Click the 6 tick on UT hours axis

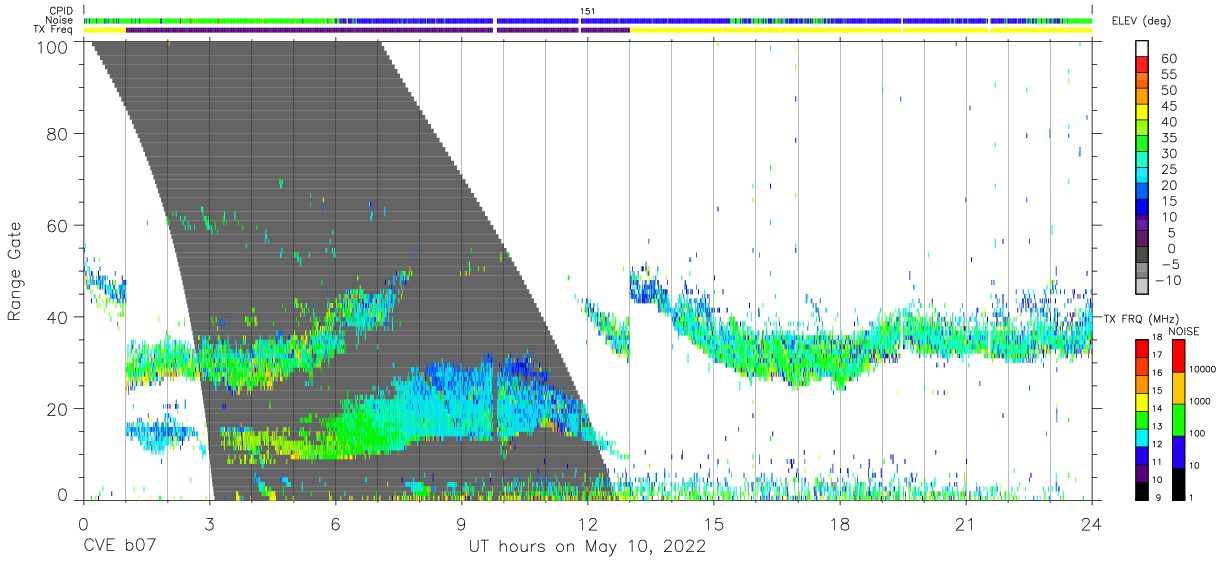coord(335,523)
